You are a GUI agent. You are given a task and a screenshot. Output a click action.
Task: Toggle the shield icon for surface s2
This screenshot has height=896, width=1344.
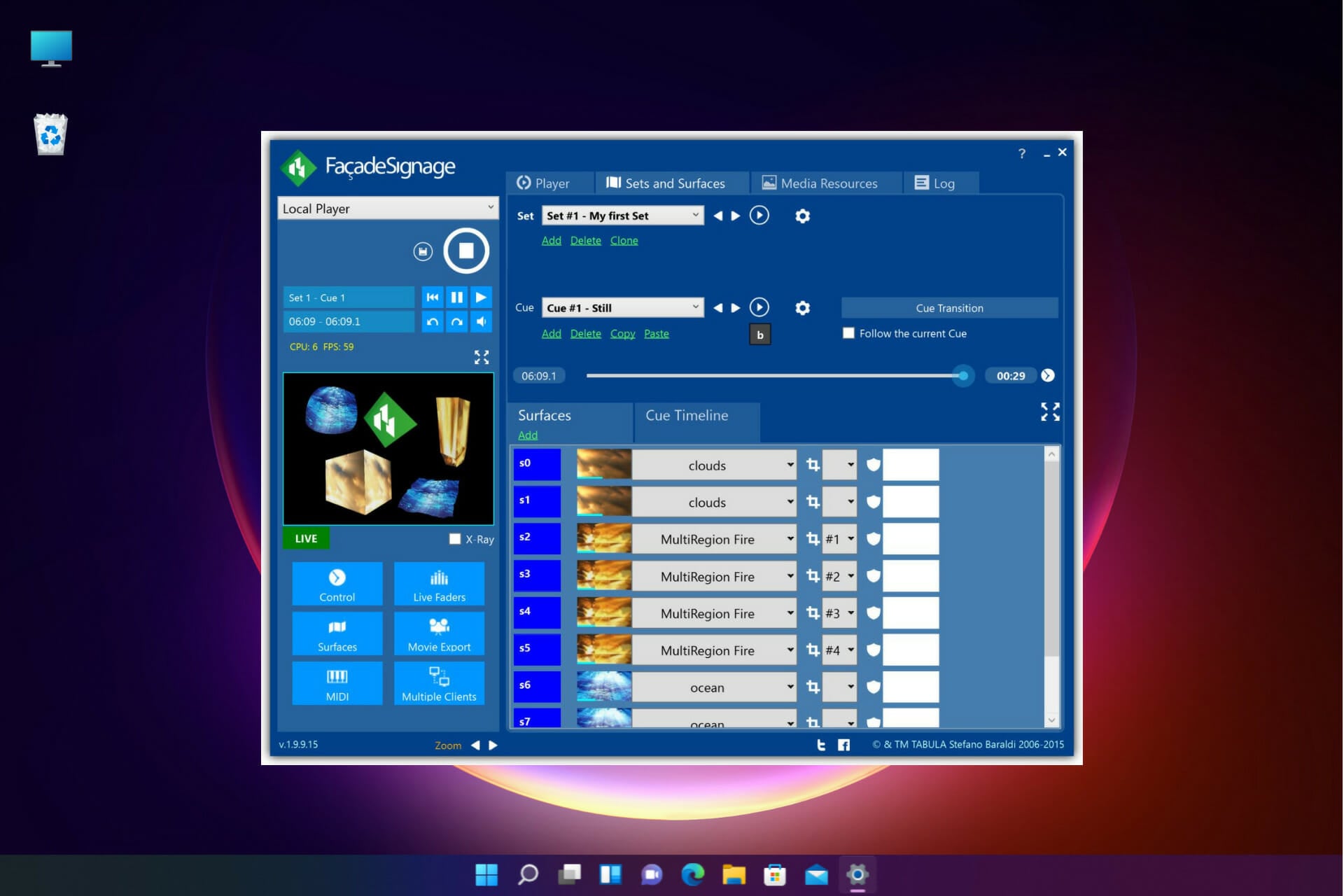click(x=873, y=539)
